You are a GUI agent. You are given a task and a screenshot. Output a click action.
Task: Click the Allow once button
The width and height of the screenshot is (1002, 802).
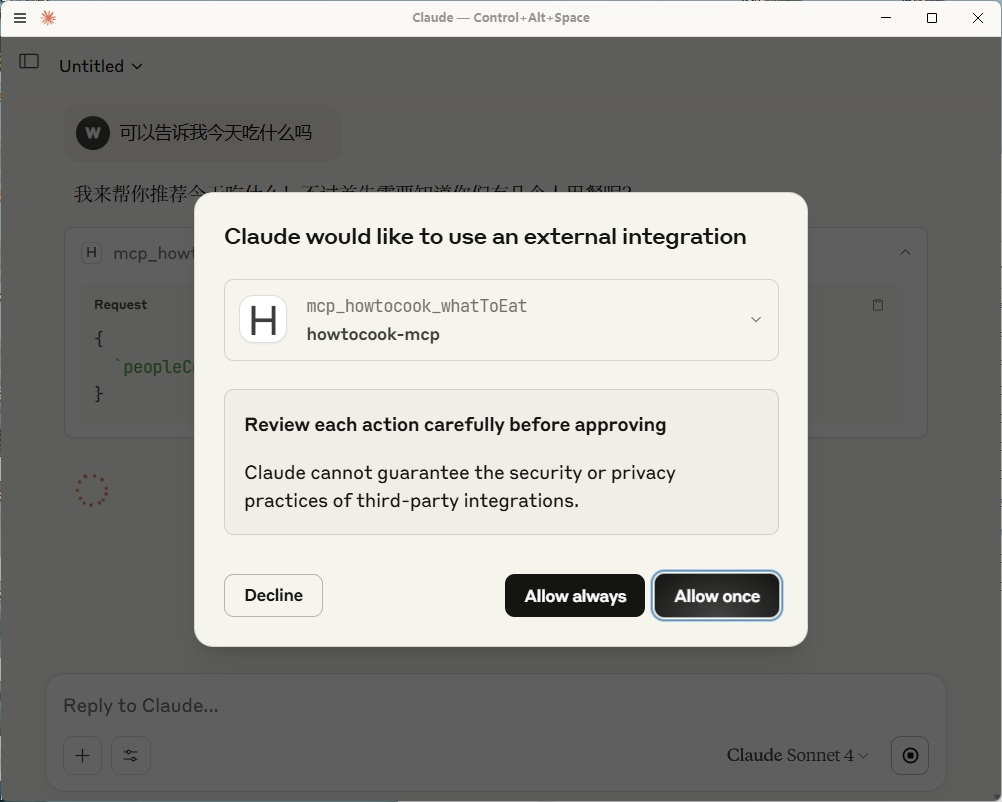tap(717, 596)
